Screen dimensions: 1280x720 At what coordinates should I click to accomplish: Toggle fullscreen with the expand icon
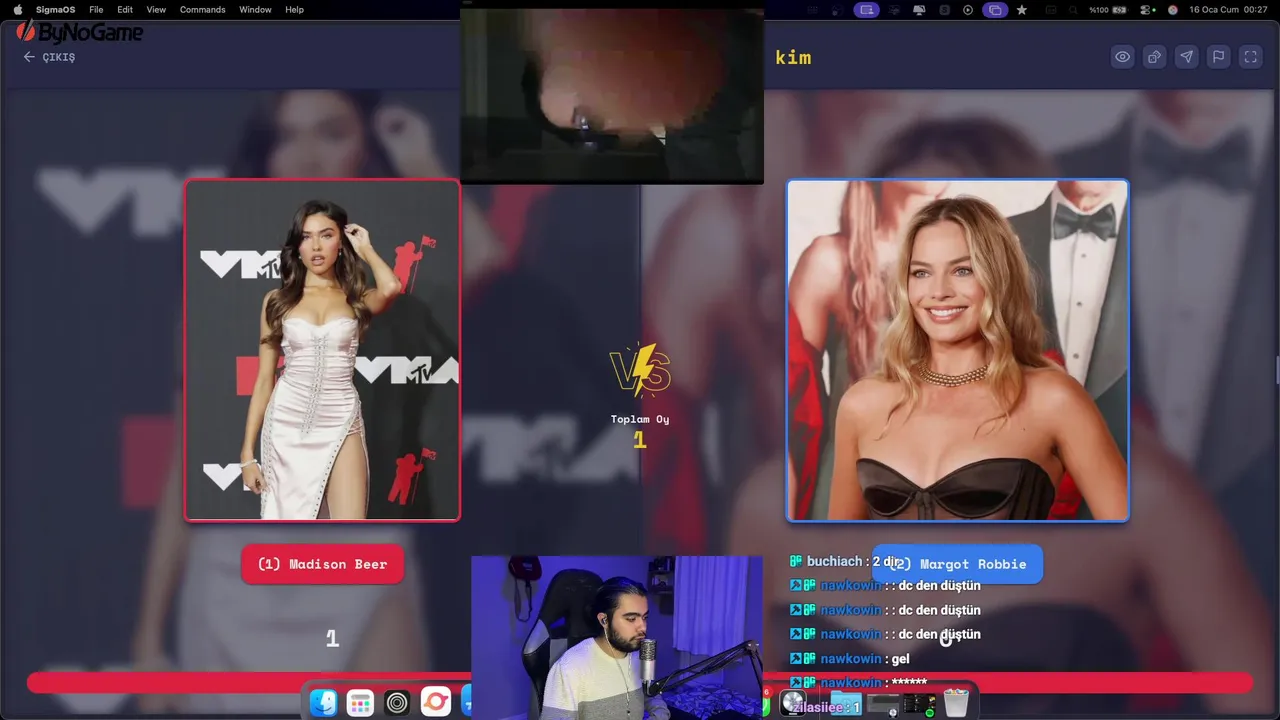tap(1251, 57)
